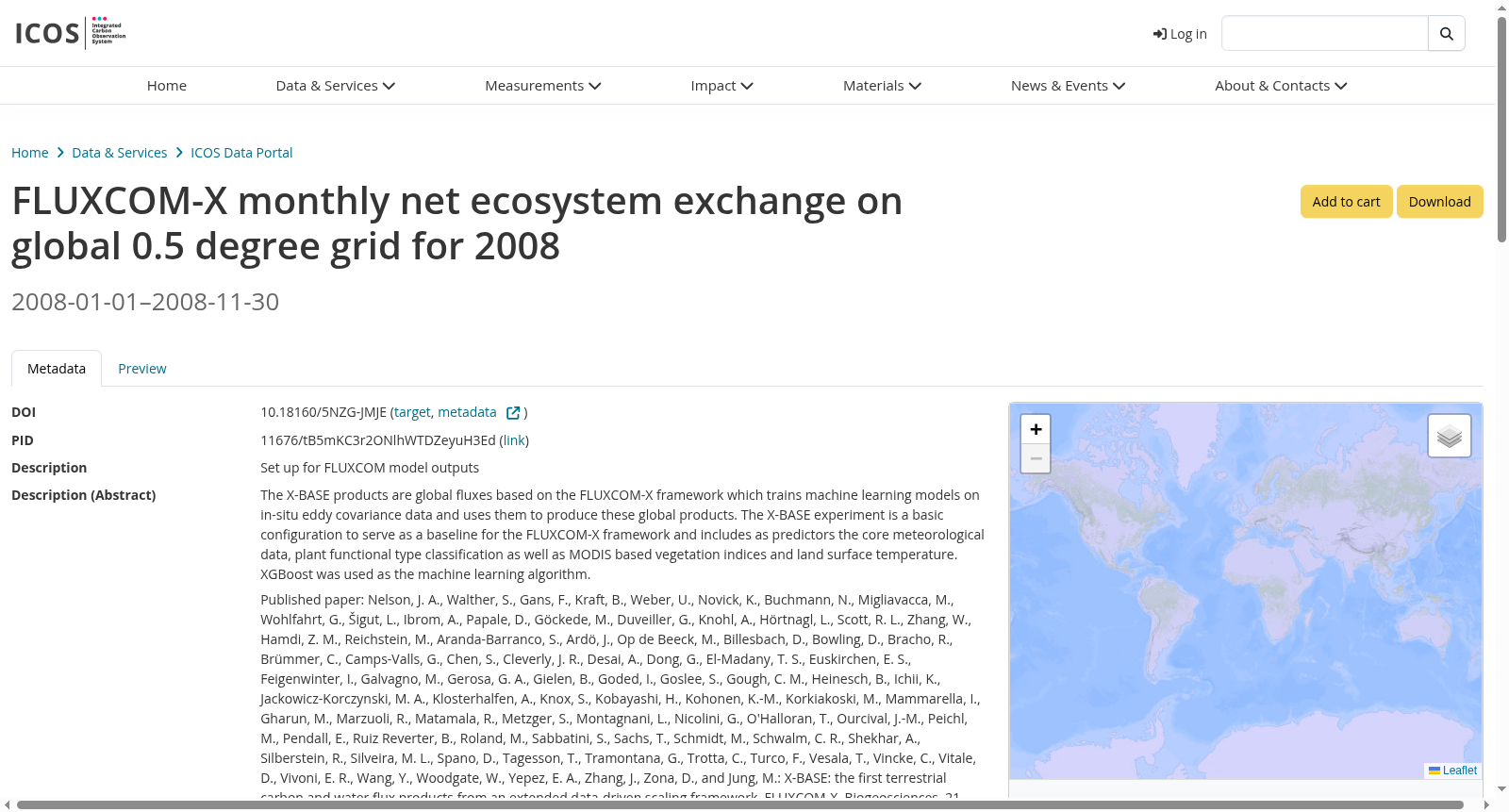Click the world map preview
1509x812 pixels.
[1245, 591]
